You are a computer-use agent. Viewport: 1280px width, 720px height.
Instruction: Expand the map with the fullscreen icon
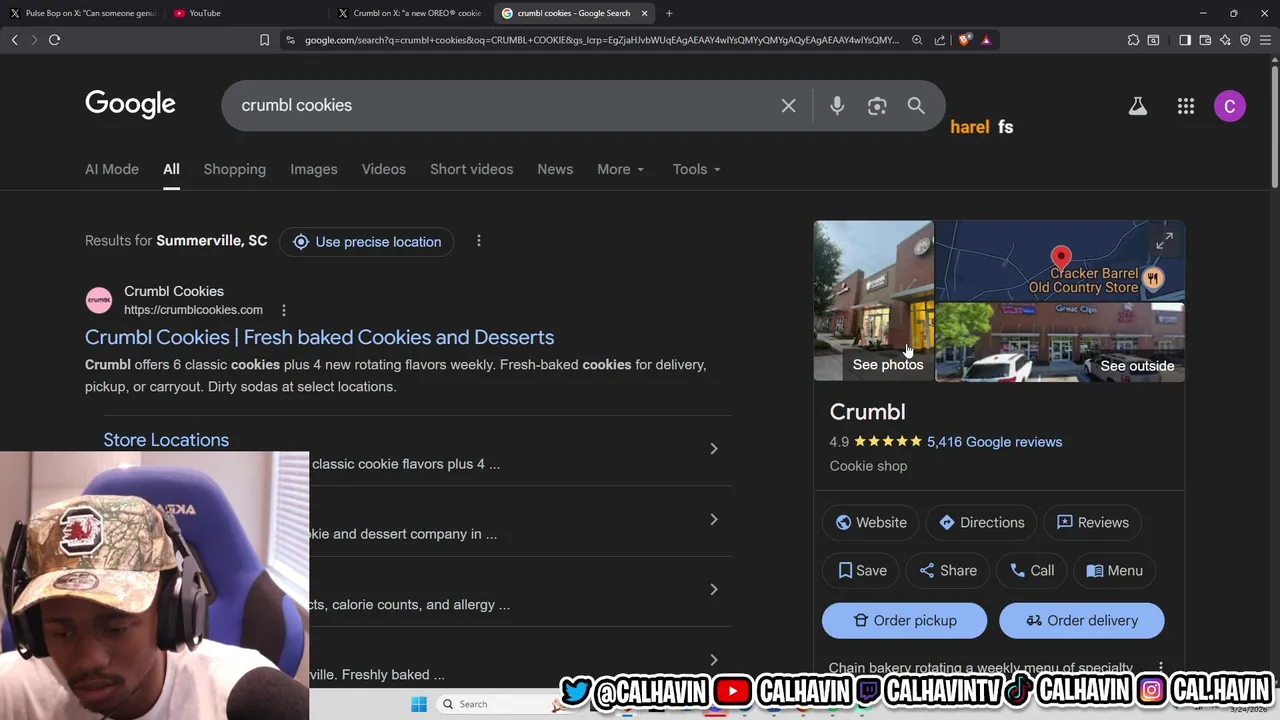[1164, 241]
